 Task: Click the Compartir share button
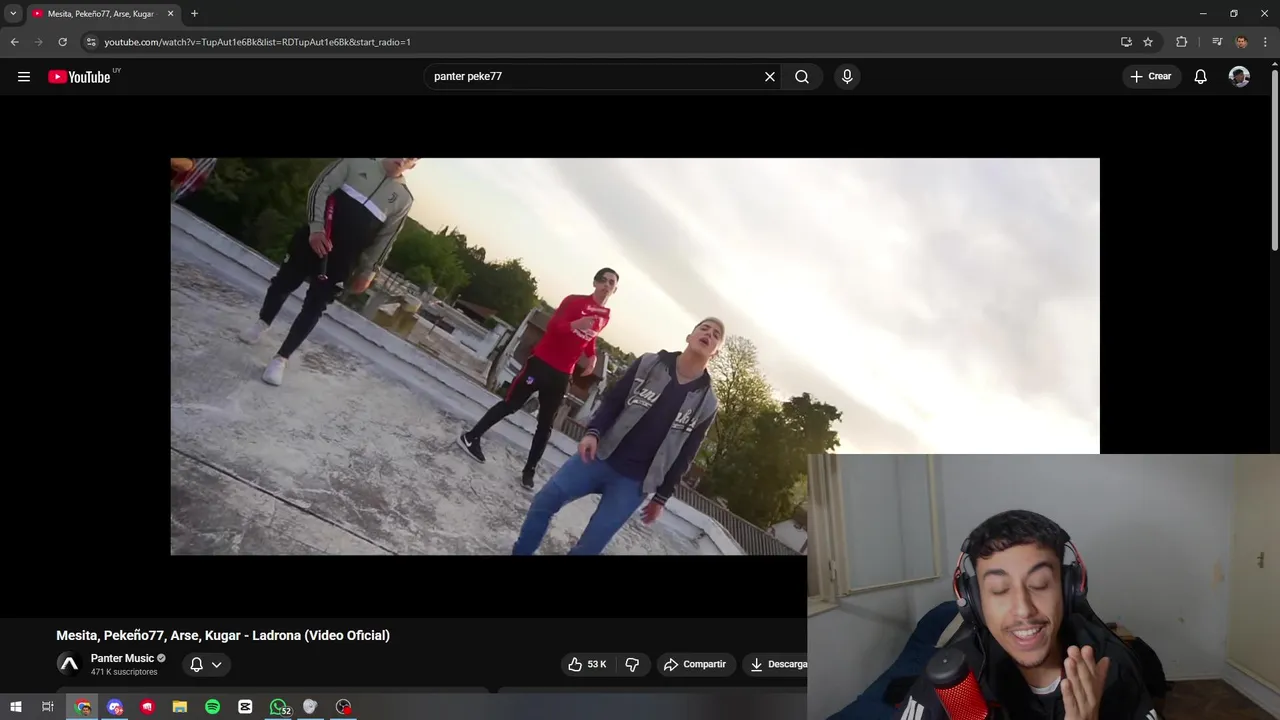click(695, 664)
